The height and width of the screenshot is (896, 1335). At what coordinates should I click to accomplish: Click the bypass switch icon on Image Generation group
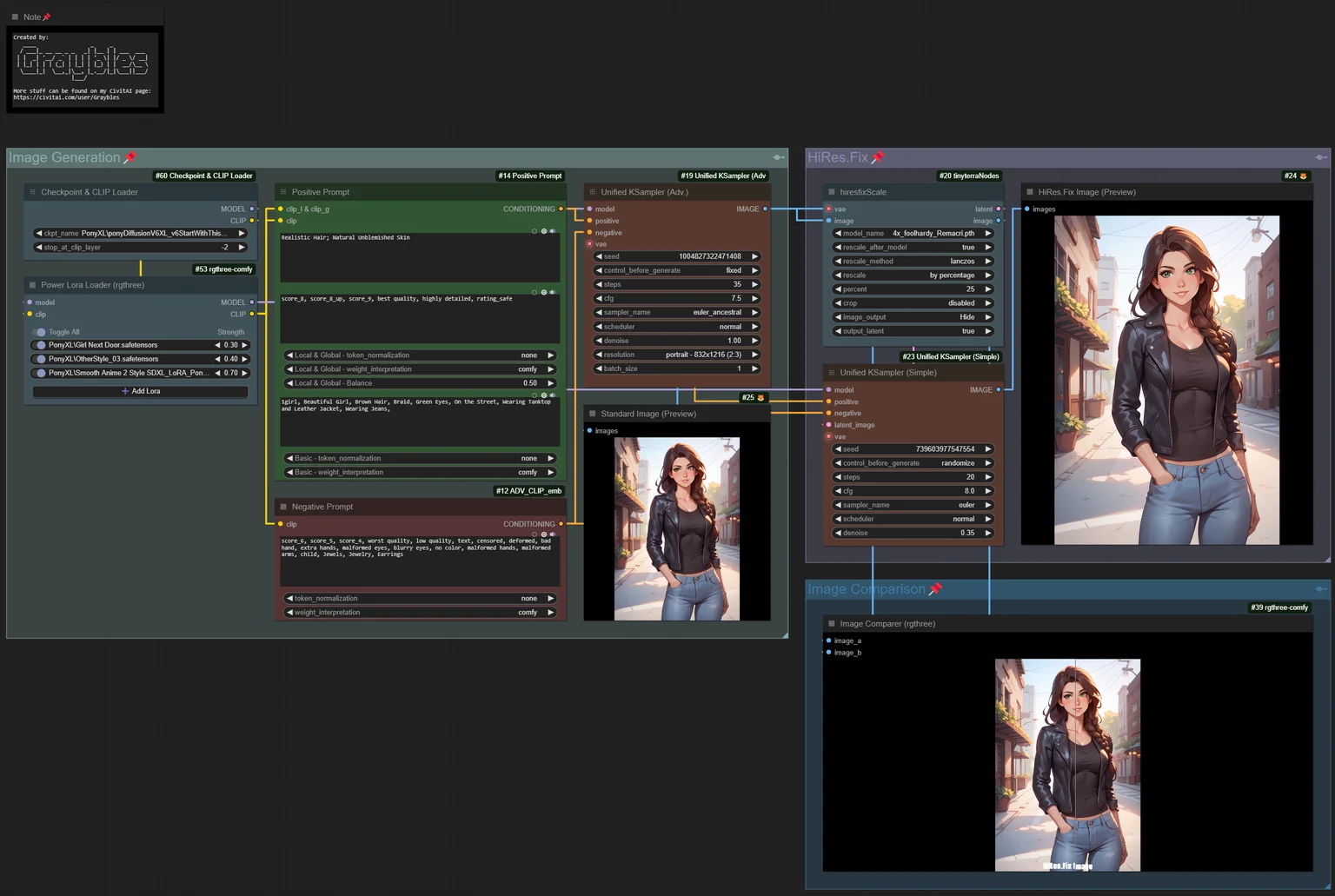[x=778, y=157]
